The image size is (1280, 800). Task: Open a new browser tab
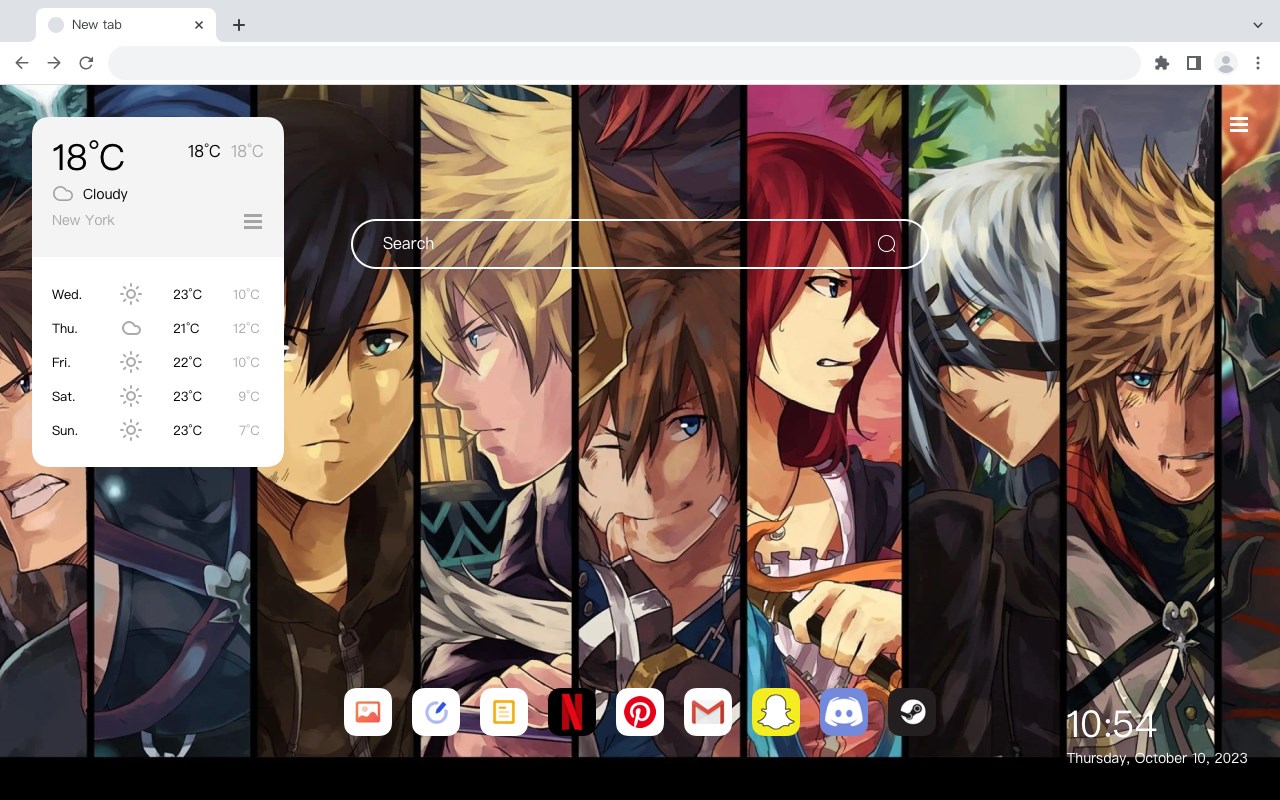tap(238, 25)
